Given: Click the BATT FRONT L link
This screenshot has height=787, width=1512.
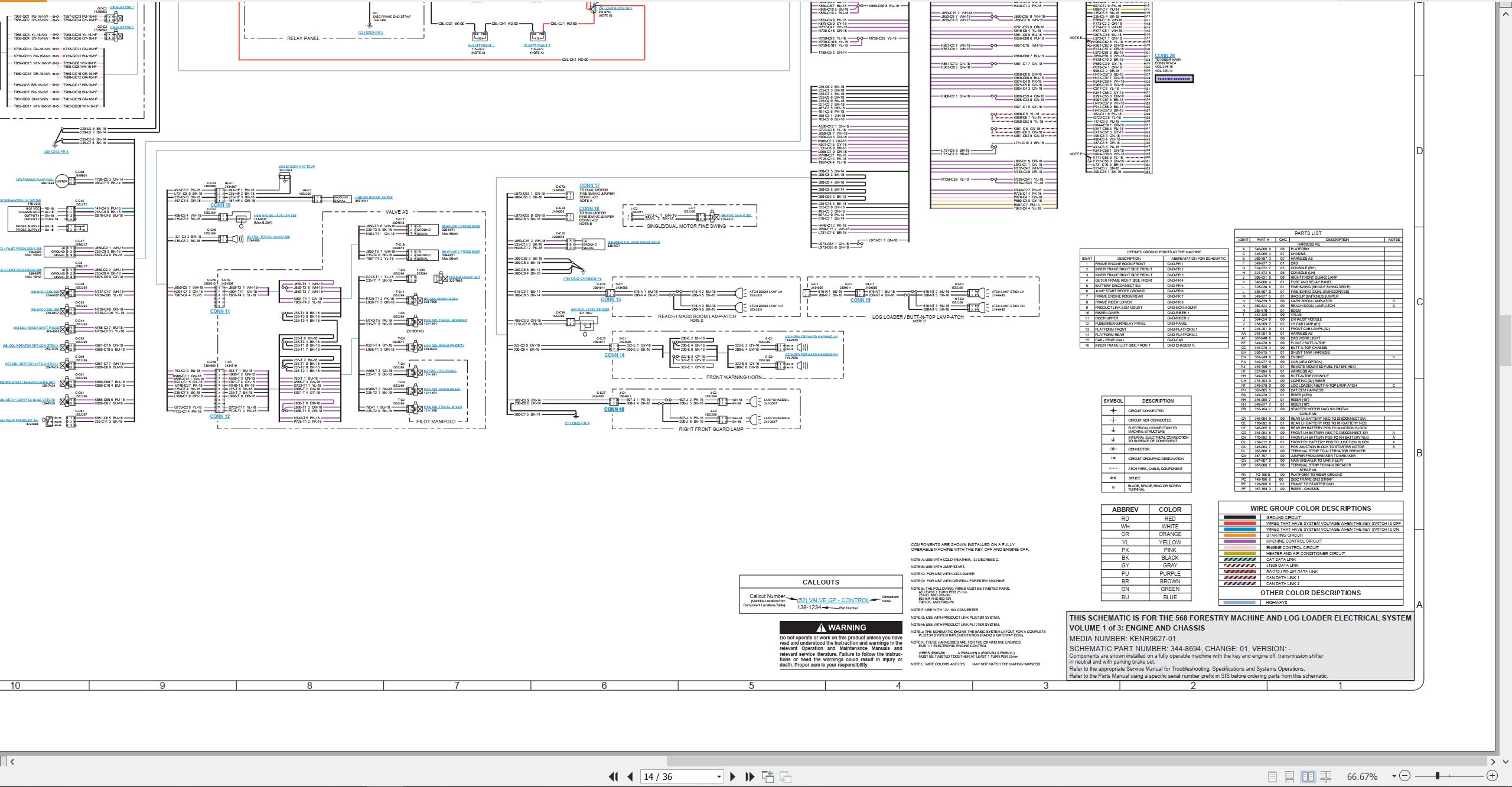Looking at the screenshot, I should pos(481,45).
